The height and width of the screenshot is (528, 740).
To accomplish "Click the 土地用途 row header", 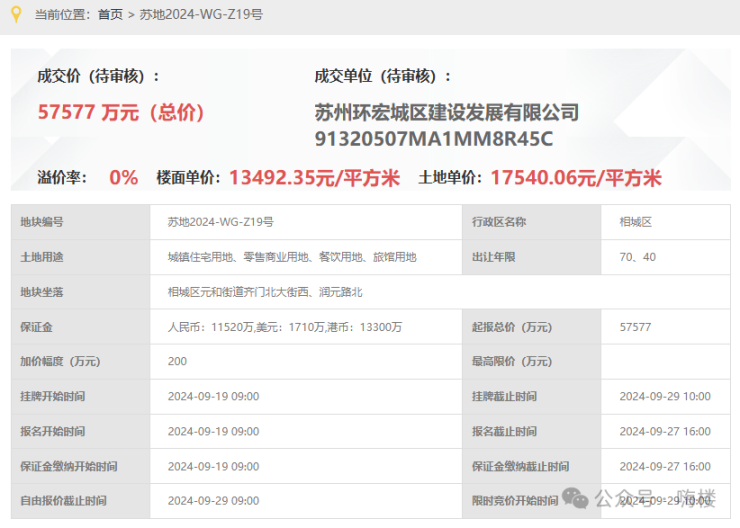I will pyautogui.click(x=81, y=257).
